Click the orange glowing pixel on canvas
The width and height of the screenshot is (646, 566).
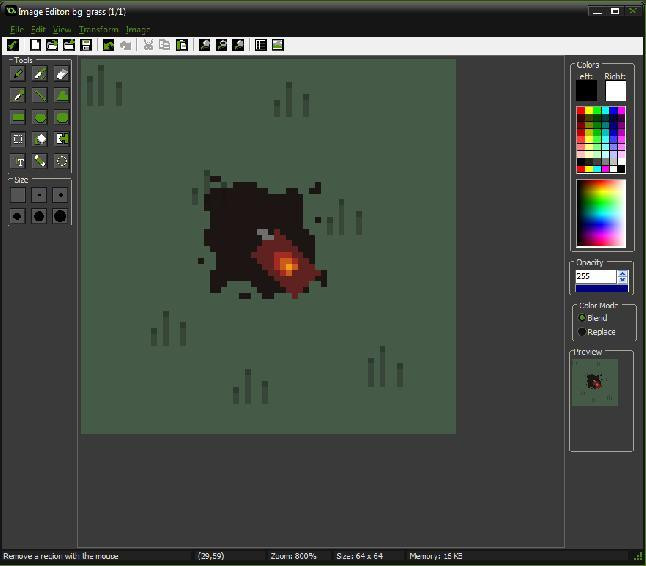(288, 265)
